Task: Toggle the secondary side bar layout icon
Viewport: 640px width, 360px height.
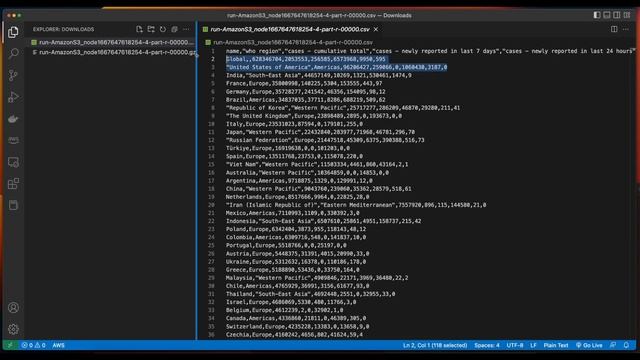Action: (x=617, y=15)
